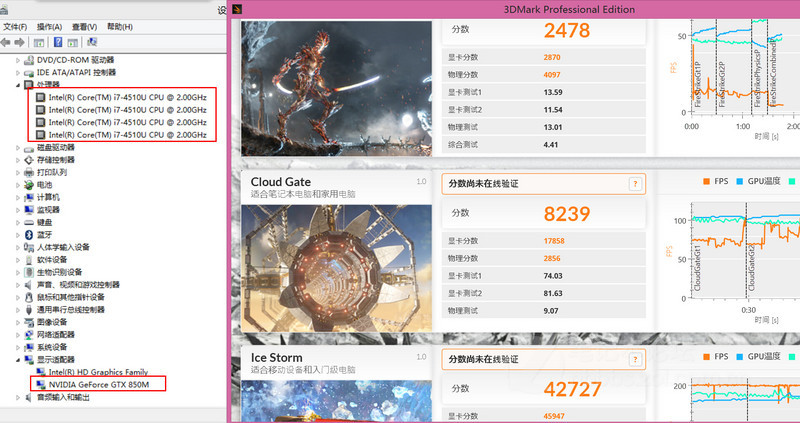Expand the 存储控制器 tree node

(18, 160)
